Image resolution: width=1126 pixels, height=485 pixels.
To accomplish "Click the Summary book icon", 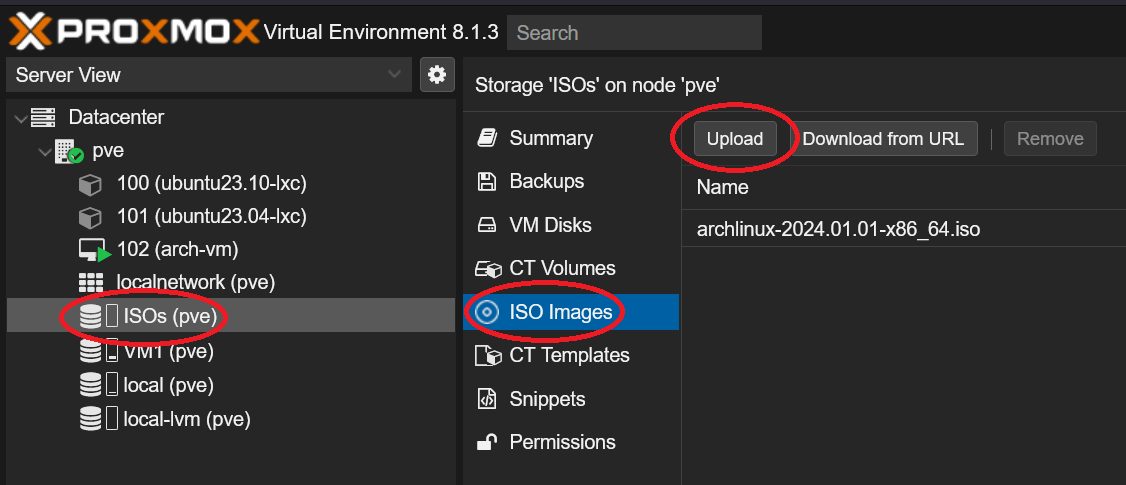I will coord(488,138).
